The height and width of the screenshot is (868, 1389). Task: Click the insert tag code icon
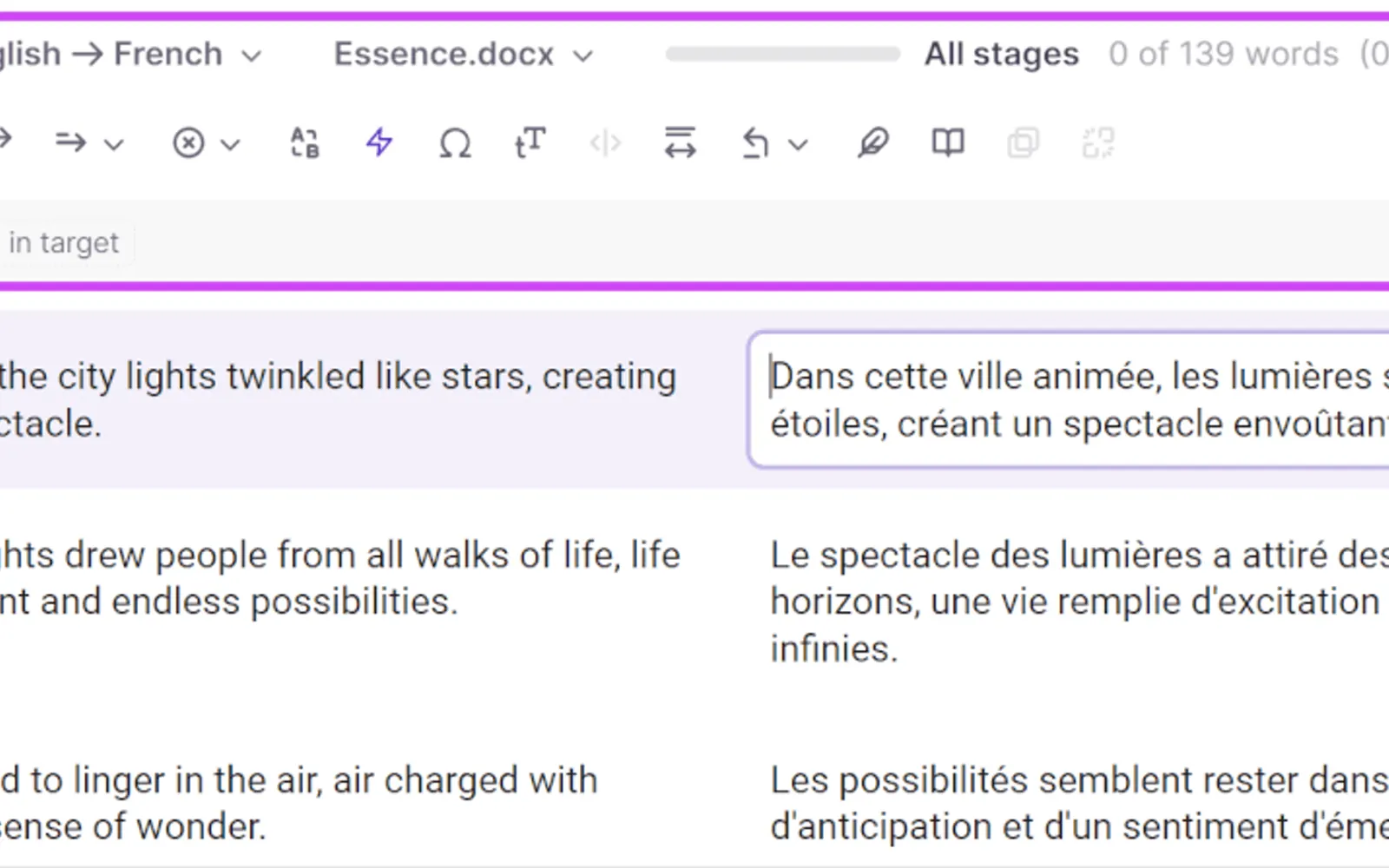[605, 142]
